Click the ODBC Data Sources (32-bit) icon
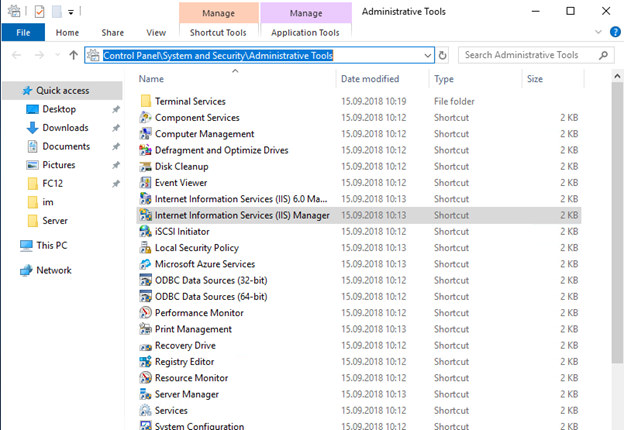Screen dimensions: 624x430 pyautogui.click(x=146, y=280)
